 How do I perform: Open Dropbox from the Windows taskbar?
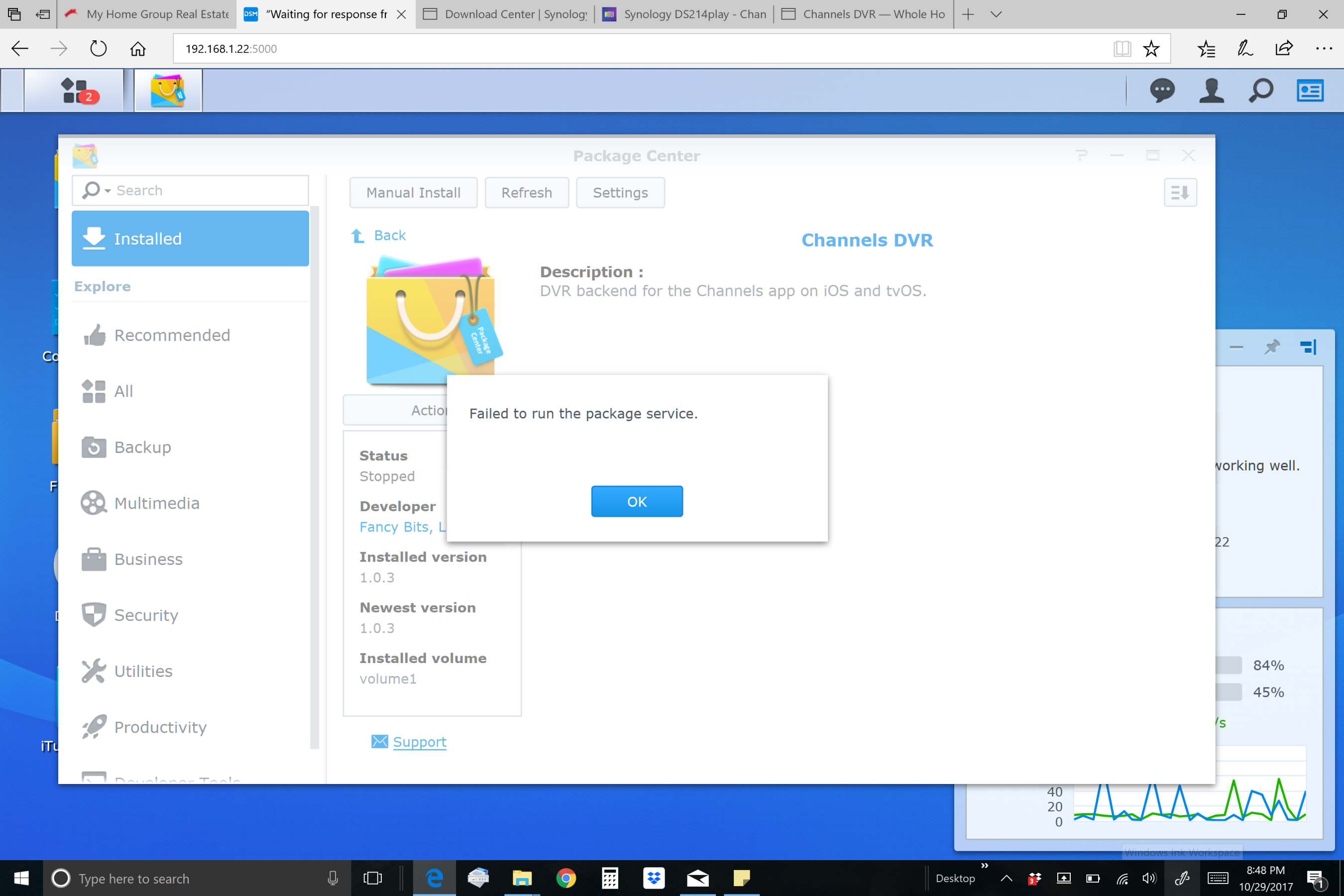[654, 878]
